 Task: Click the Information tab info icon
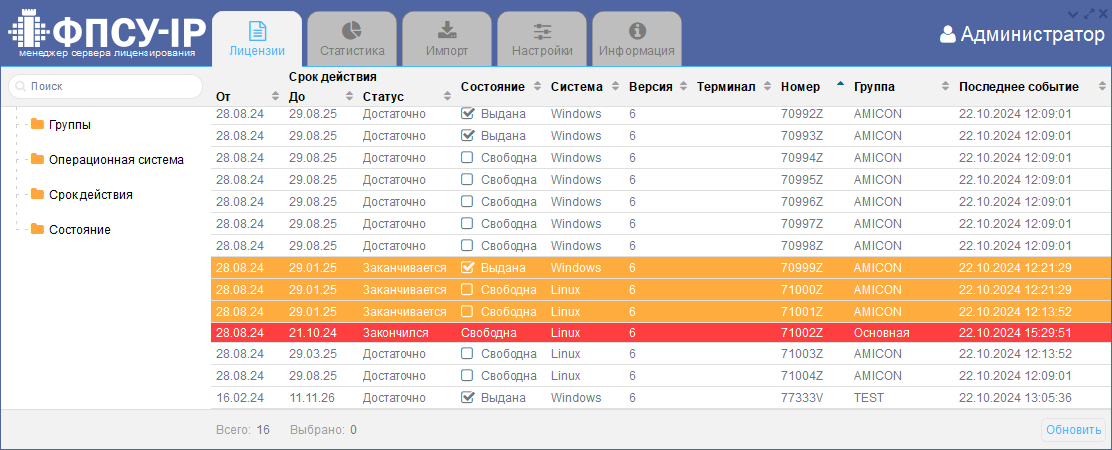point(637,31)
